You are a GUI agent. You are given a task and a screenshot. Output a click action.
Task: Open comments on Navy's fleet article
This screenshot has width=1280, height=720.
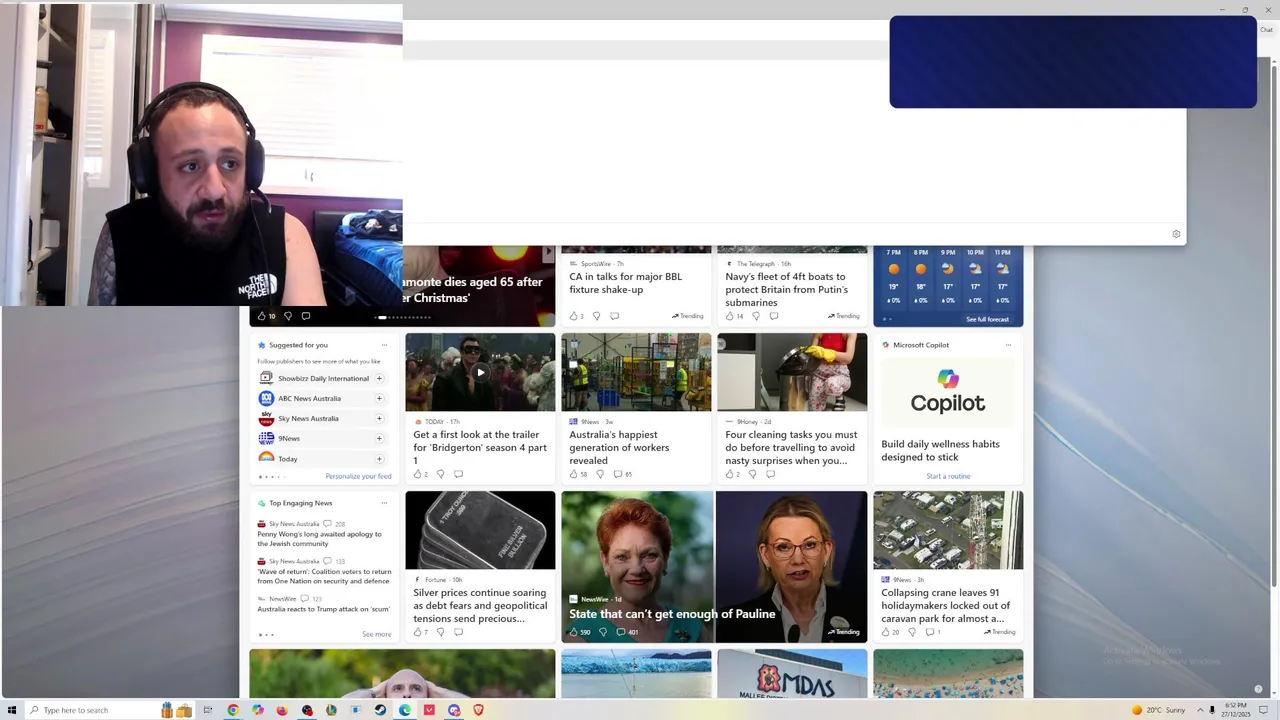(773, 316)
